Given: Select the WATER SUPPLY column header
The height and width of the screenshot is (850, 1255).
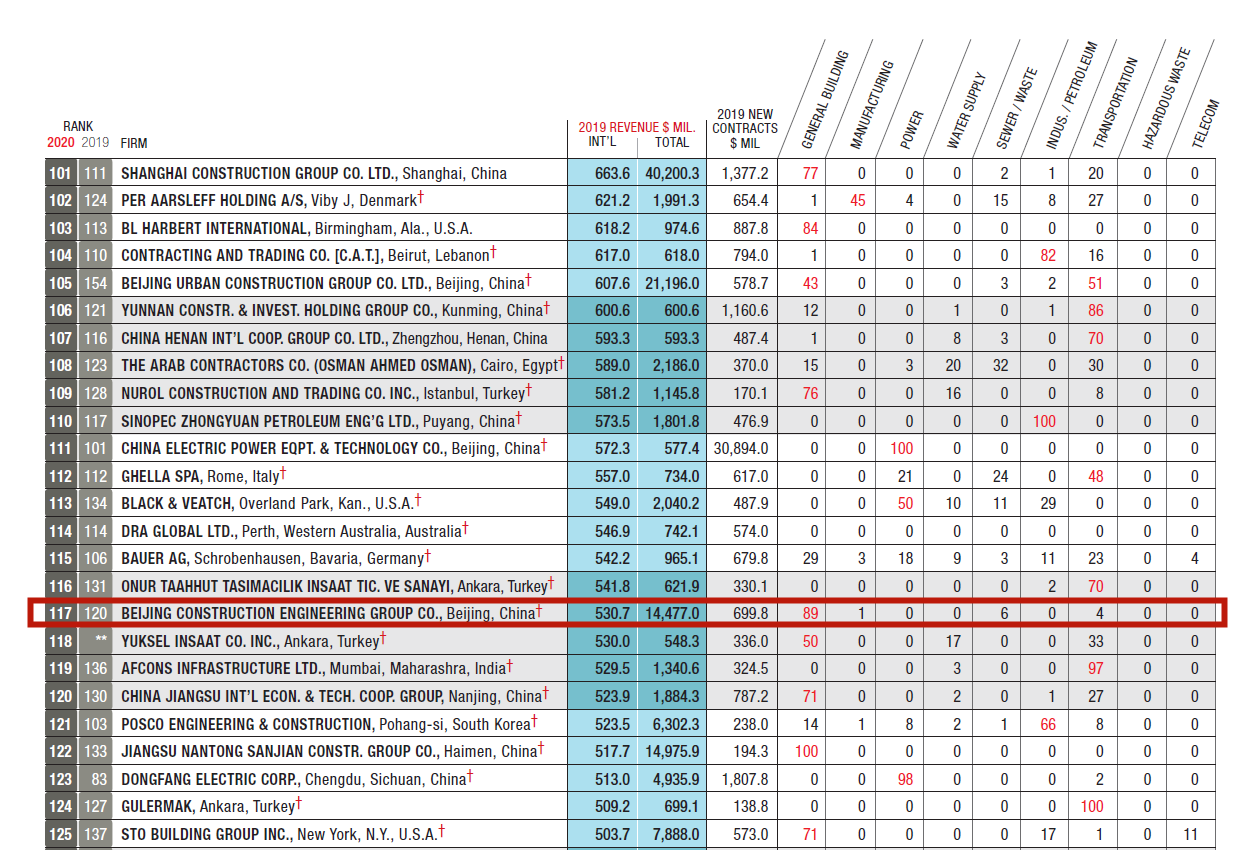Looking at the screenshot, I should click(x=968, y=110).
